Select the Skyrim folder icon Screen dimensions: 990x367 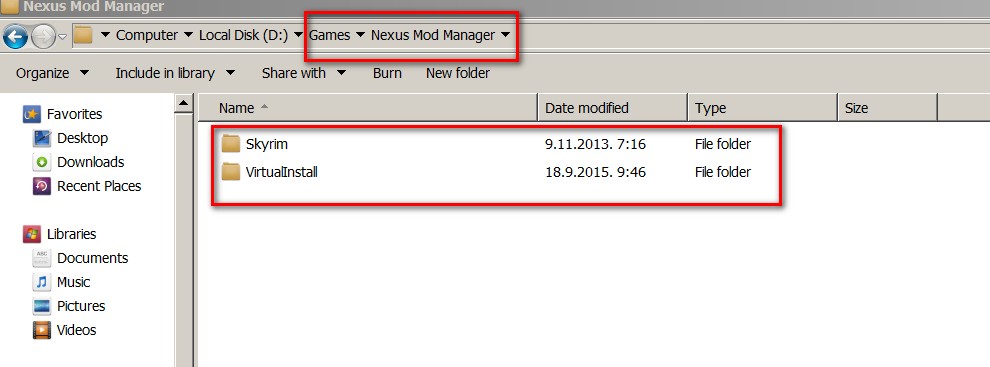[x=231, y=144]
